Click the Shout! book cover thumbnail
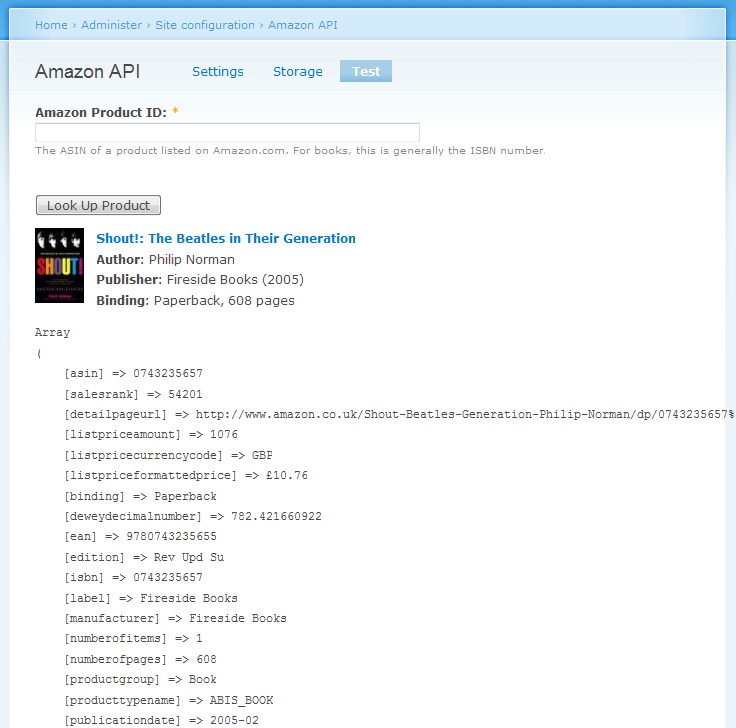736x728 pixels. click(x=60, y=265)
